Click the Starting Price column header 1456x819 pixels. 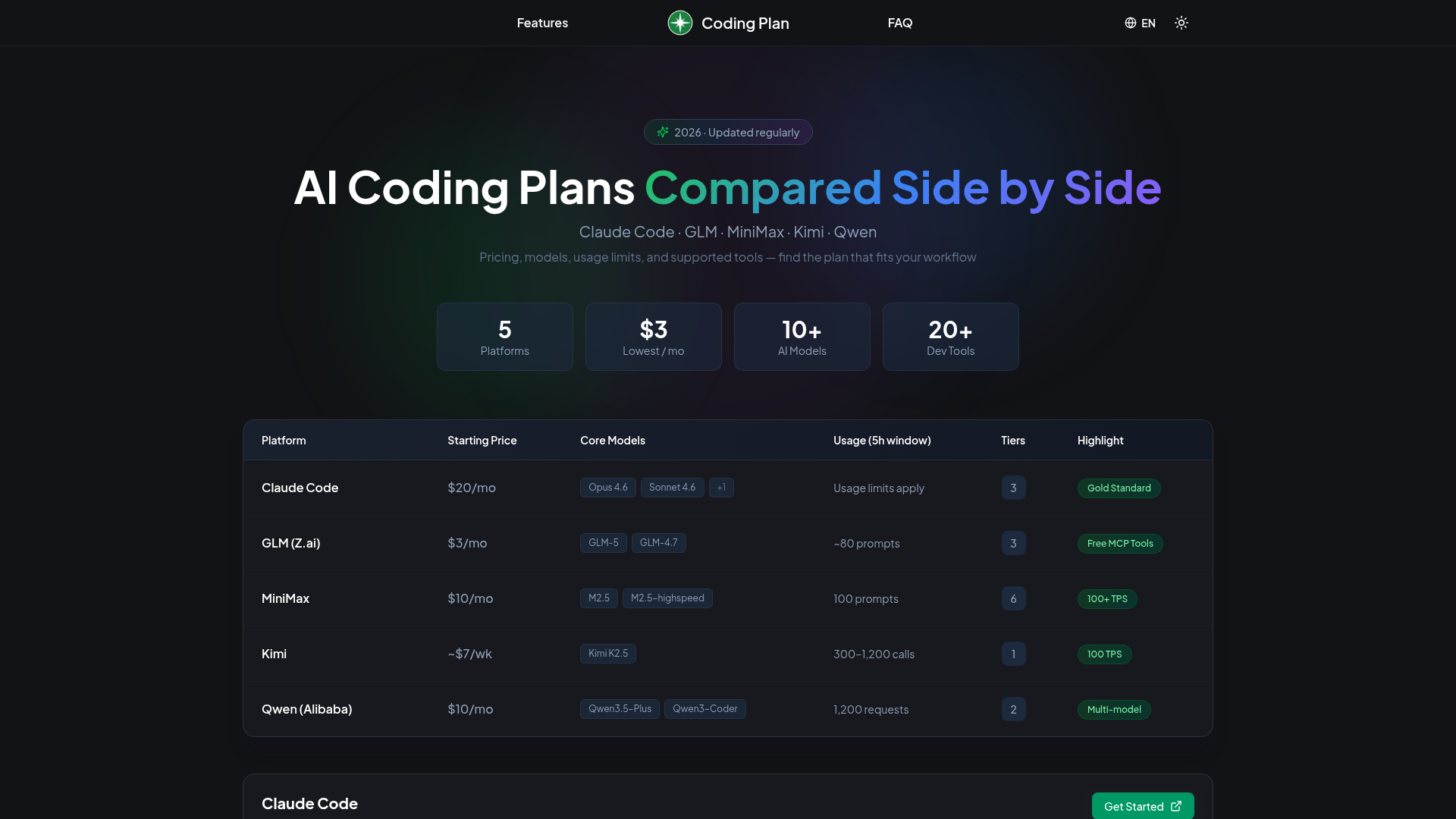click(482, 441)
